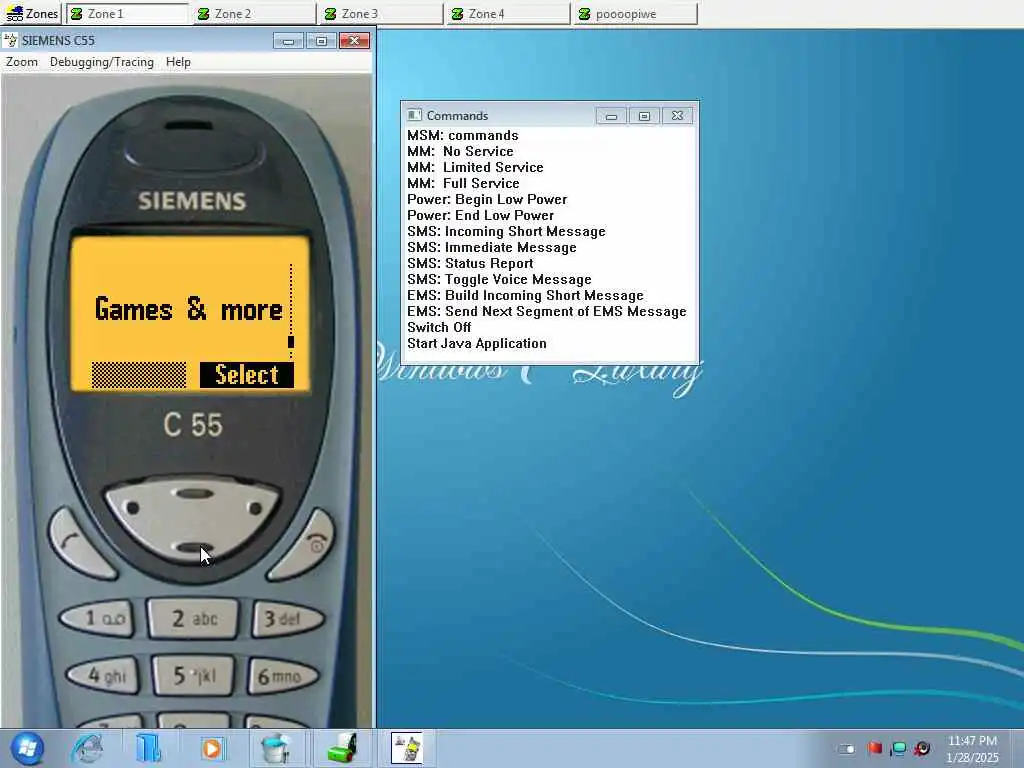Open the green machine taskbar icon

pos(342,748)
